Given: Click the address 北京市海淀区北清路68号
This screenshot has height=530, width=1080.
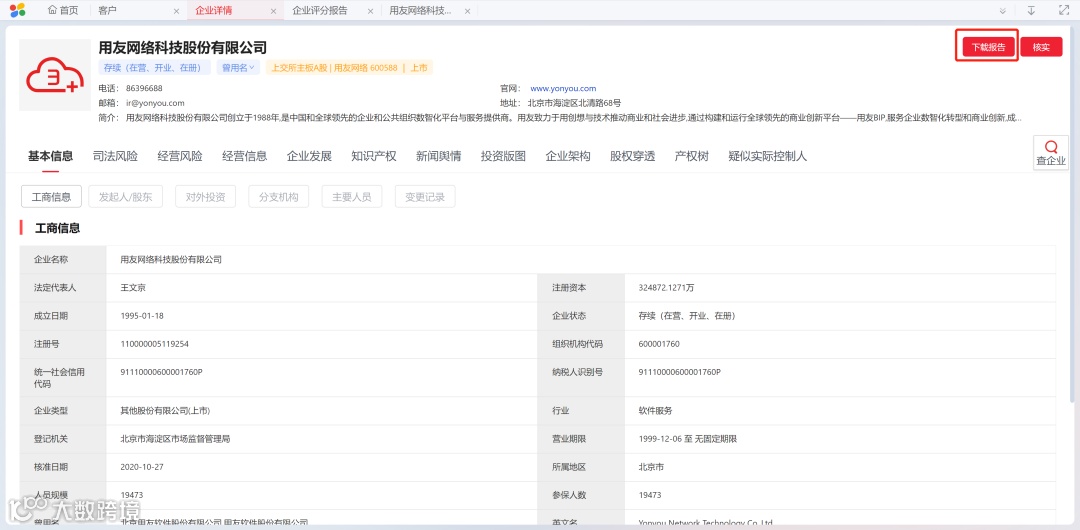Looking at the screenshot, I should pos(574,103).
